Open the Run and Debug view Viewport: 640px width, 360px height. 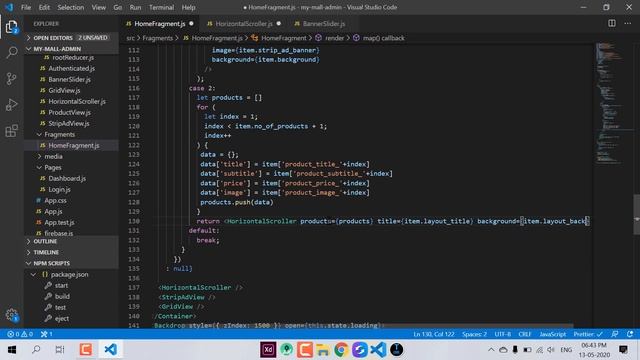pos(11,104)
